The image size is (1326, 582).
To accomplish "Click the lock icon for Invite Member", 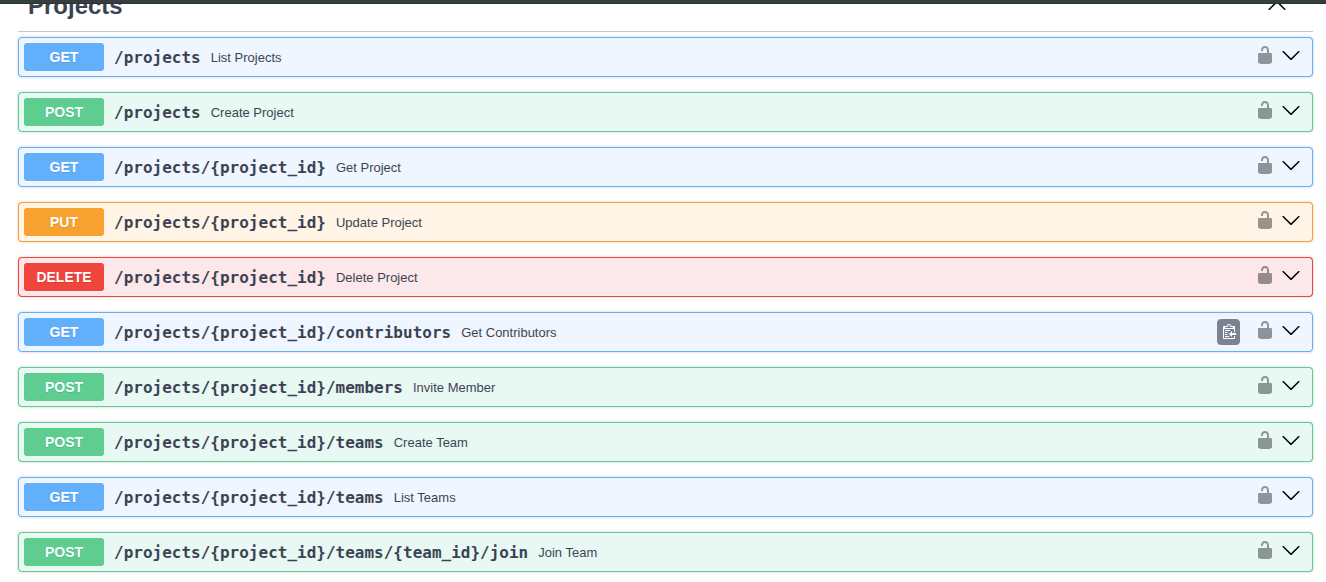I will pos(1265,386).
